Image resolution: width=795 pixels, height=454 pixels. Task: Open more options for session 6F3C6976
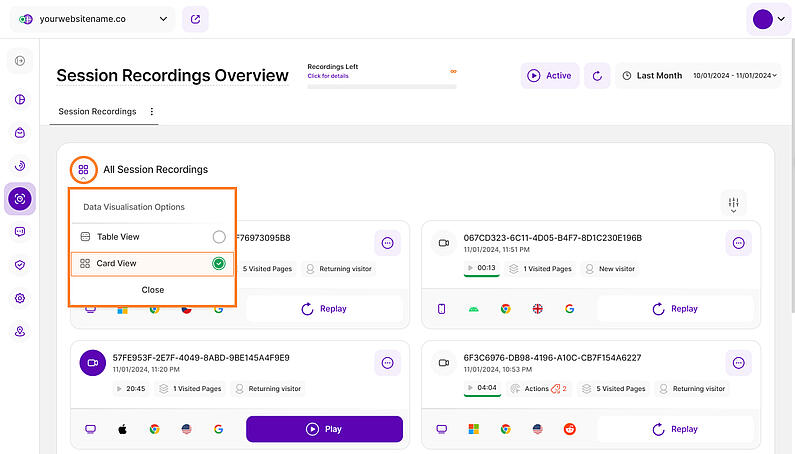739,363
